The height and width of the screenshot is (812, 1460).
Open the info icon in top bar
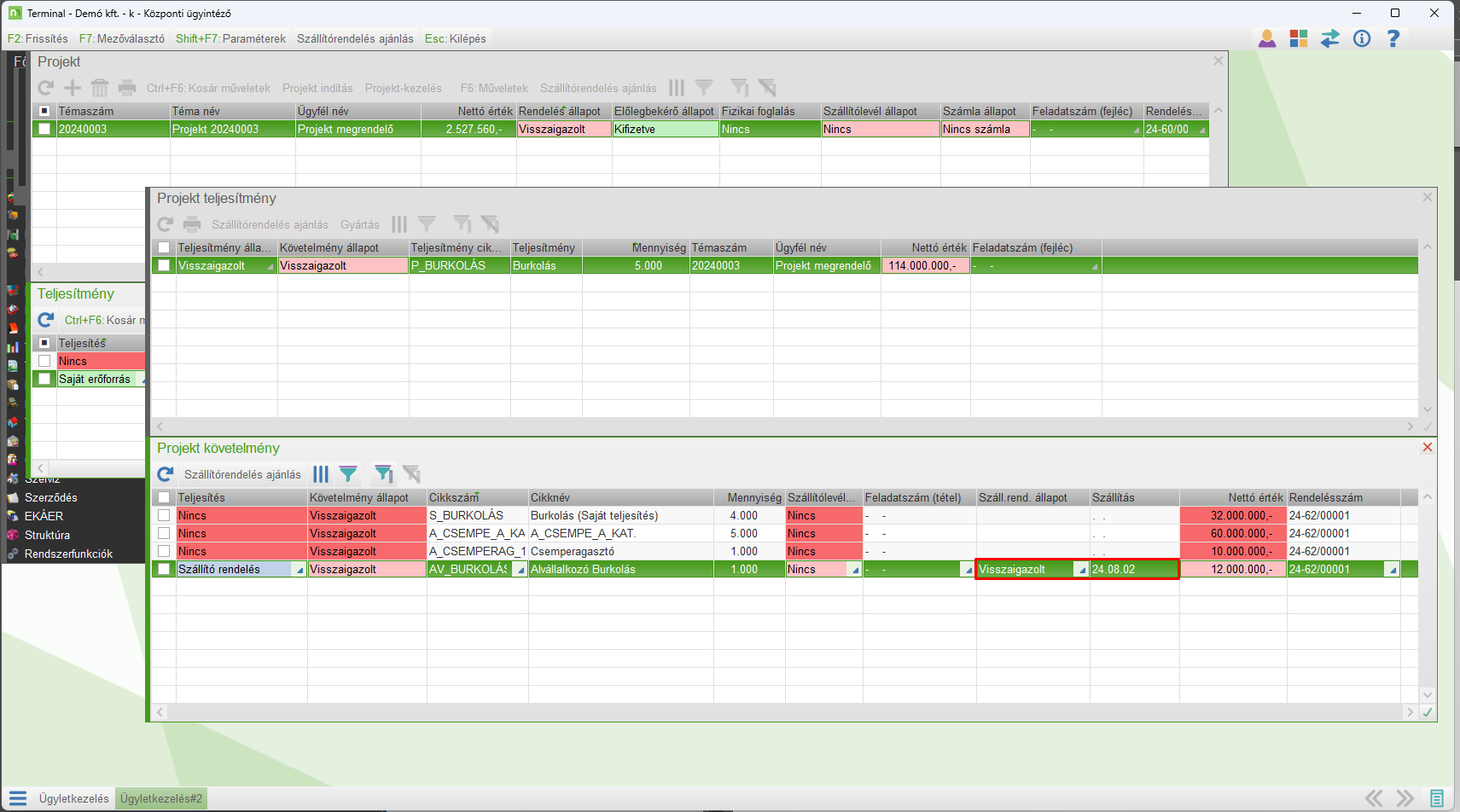[x=1362, y=38]
